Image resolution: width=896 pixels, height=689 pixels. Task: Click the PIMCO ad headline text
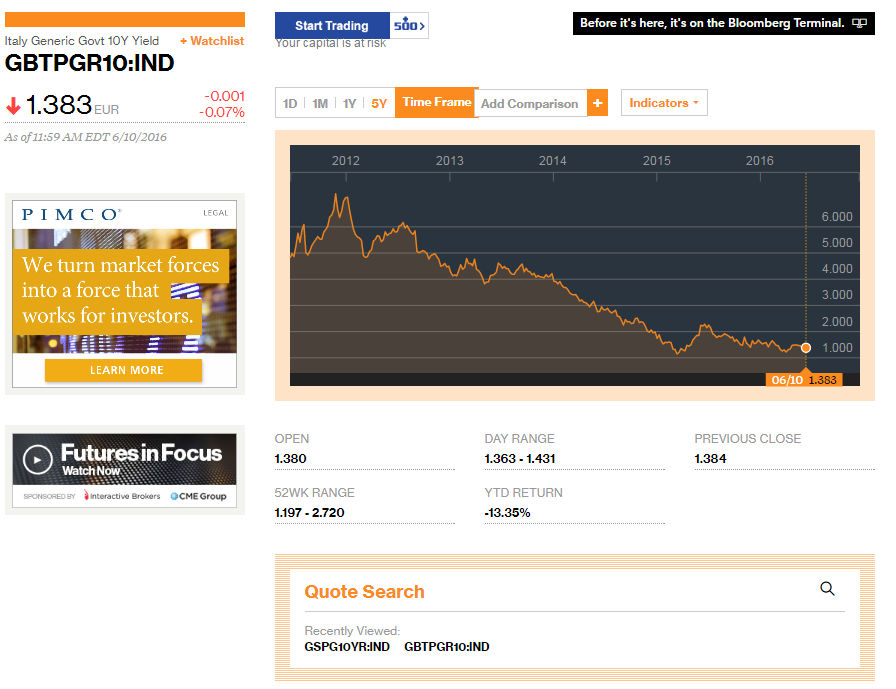pos(119,290)
